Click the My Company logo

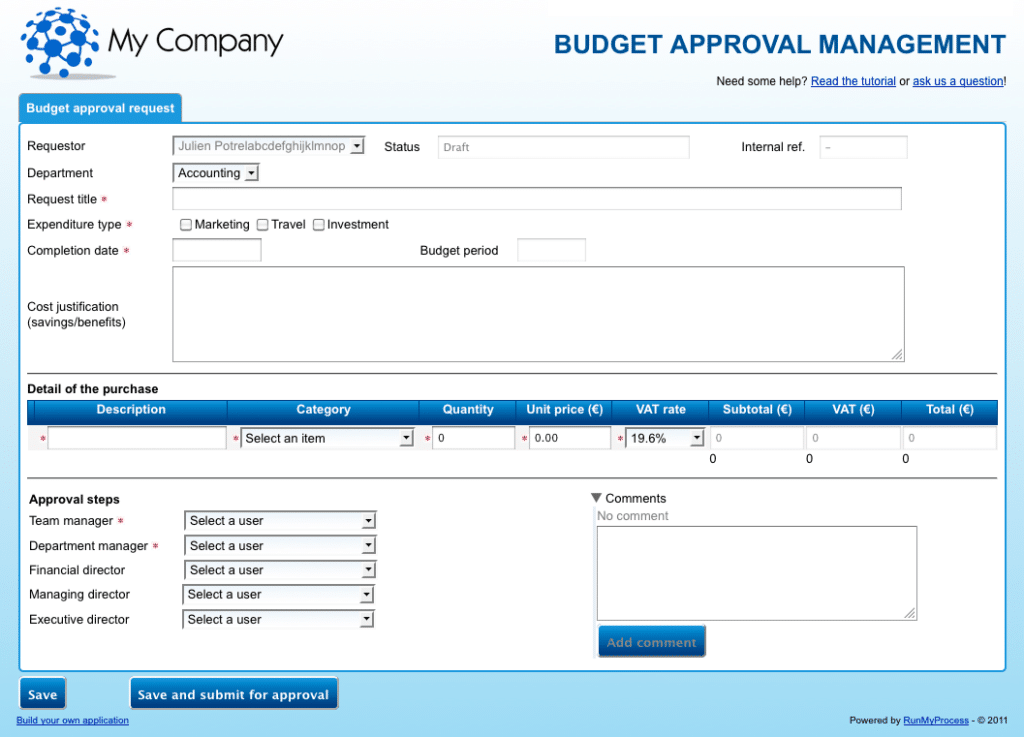[152, 43]
